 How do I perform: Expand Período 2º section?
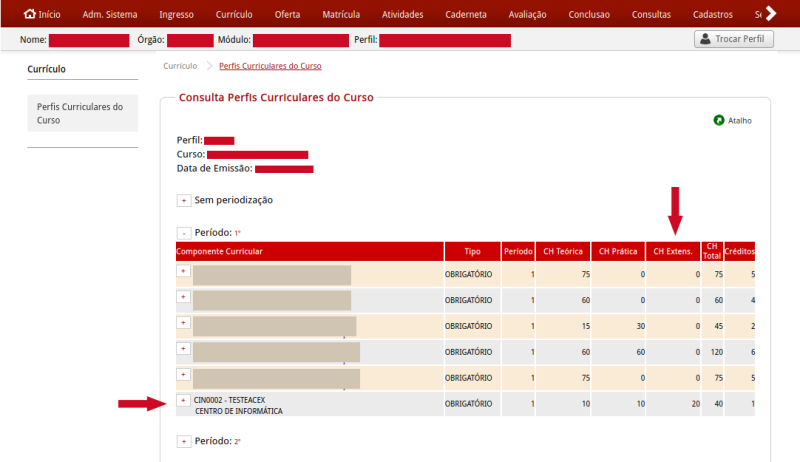click(184, 441)
